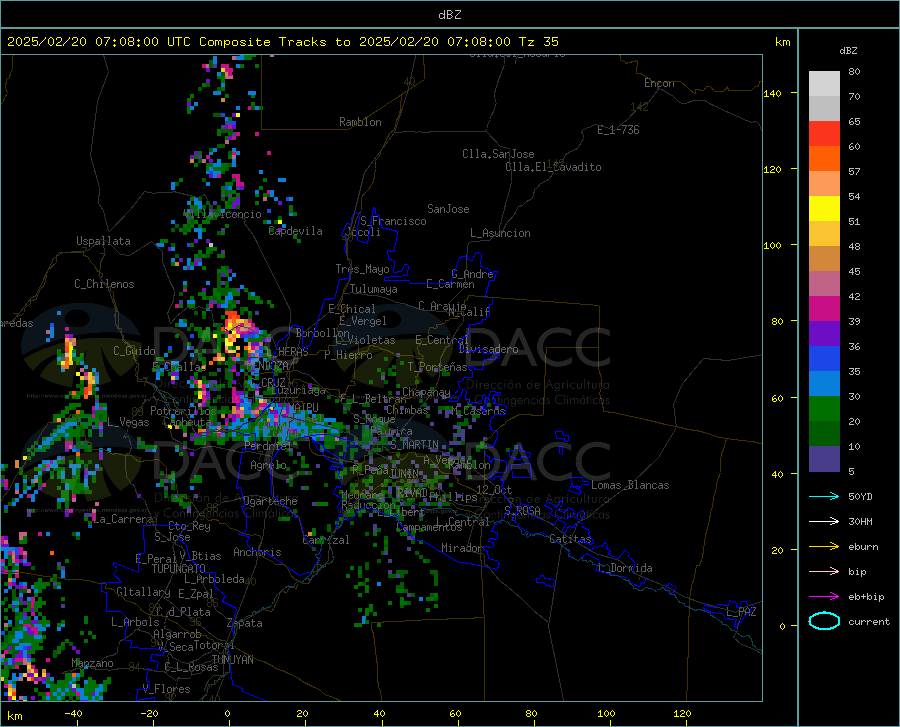Click the Clla.El_Cavadito map label
Screen dimensions: 900x727
point(553,167)
